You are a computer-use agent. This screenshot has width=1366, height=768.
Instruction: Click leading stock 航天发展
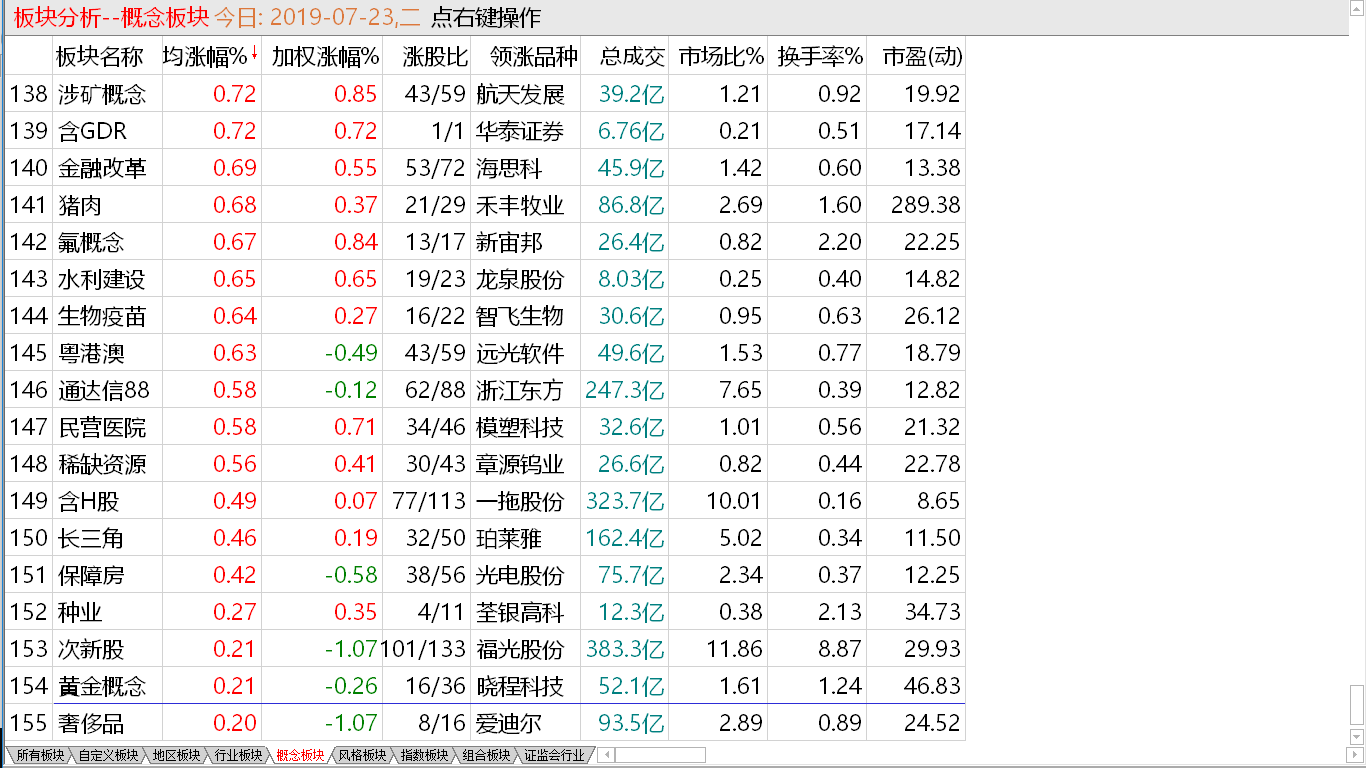pyautogui.click(x=520, y=94)
